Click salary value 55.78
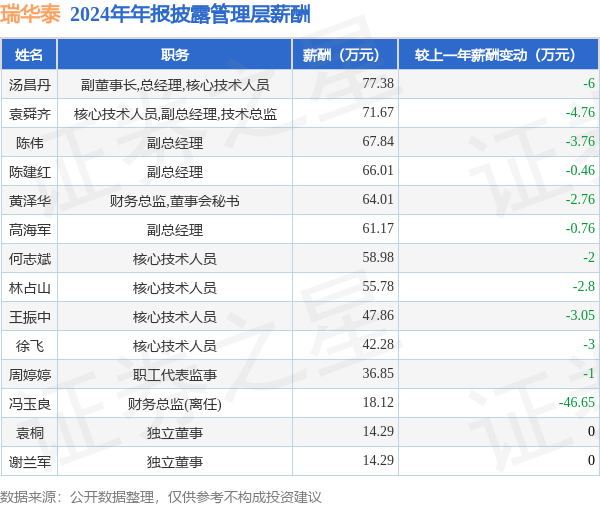 (x=378, y=286)
